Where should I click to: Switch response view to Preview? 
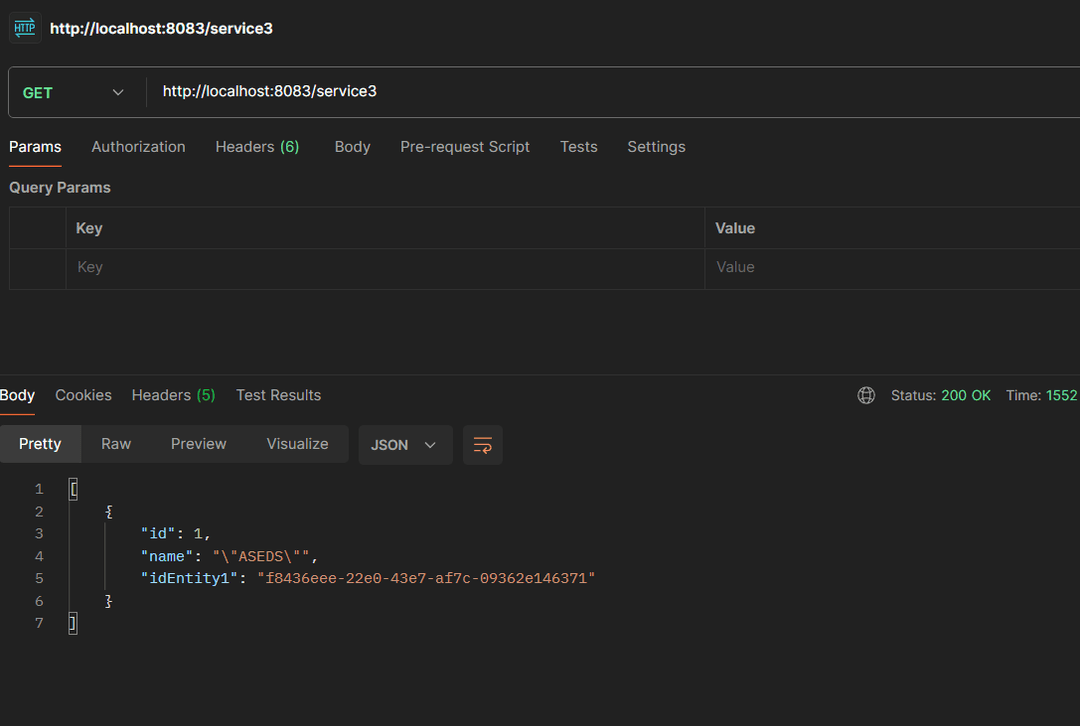pos(198,444)
